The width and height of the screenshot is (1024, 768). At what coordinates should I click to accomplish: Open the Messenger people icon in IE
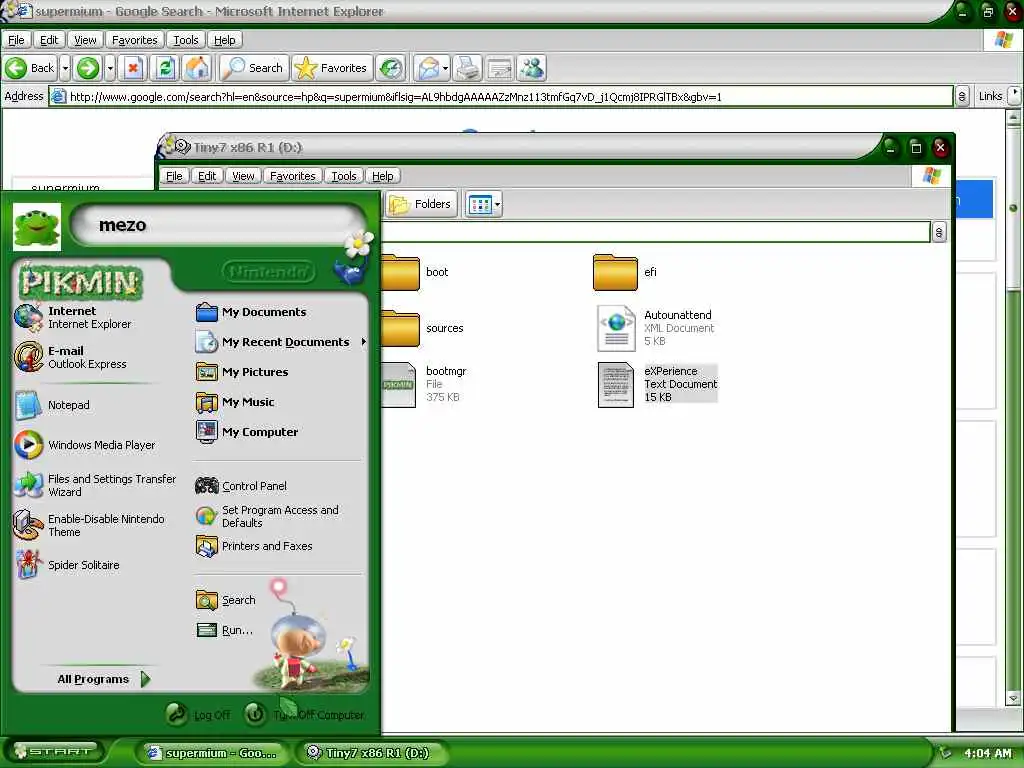pos(532,68)
